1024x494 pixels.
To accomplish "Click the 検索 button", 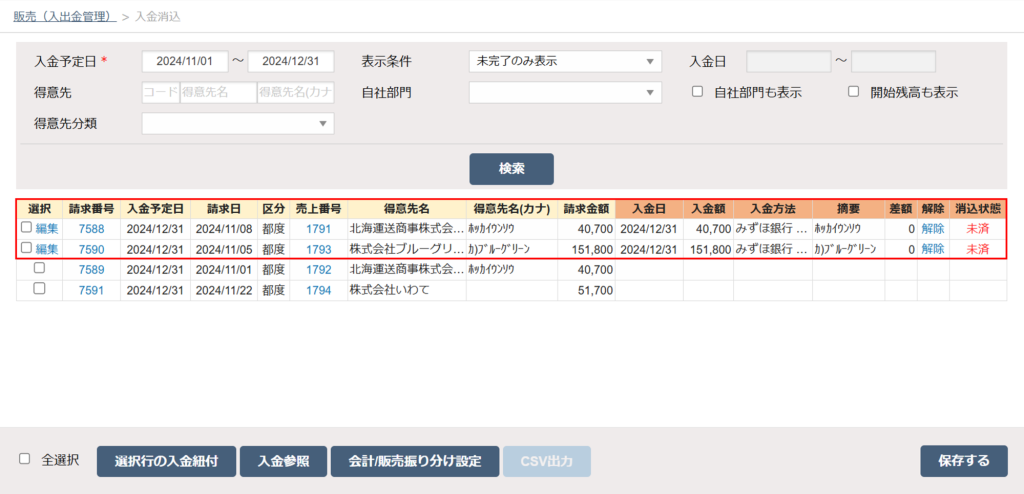I will pyautogui.click(x=511, y=169).
